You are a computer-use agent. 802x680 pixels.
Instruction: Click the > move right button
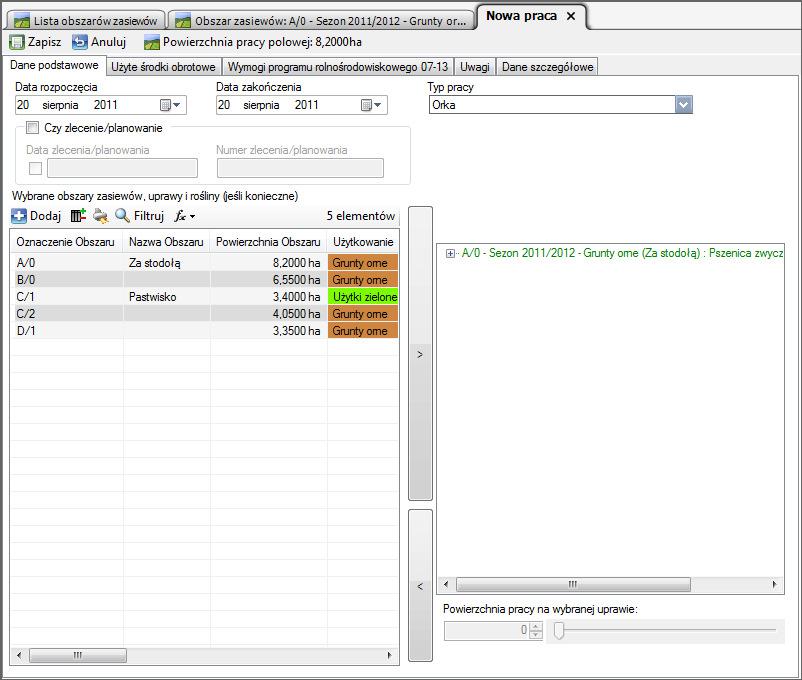tap(420, 354)
